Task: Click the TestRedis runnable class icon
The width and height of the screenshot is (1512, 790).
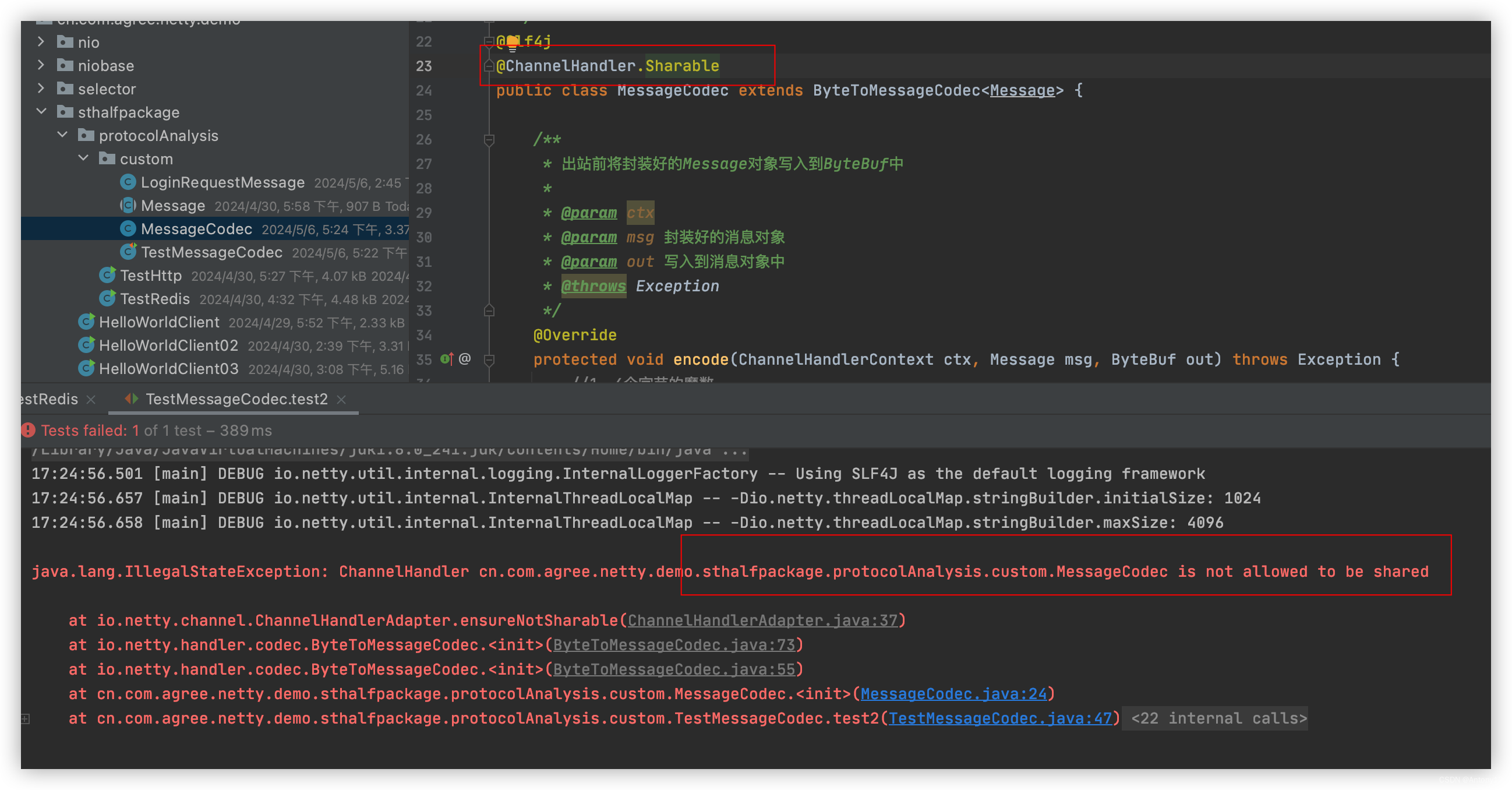Action: point(107,299)
